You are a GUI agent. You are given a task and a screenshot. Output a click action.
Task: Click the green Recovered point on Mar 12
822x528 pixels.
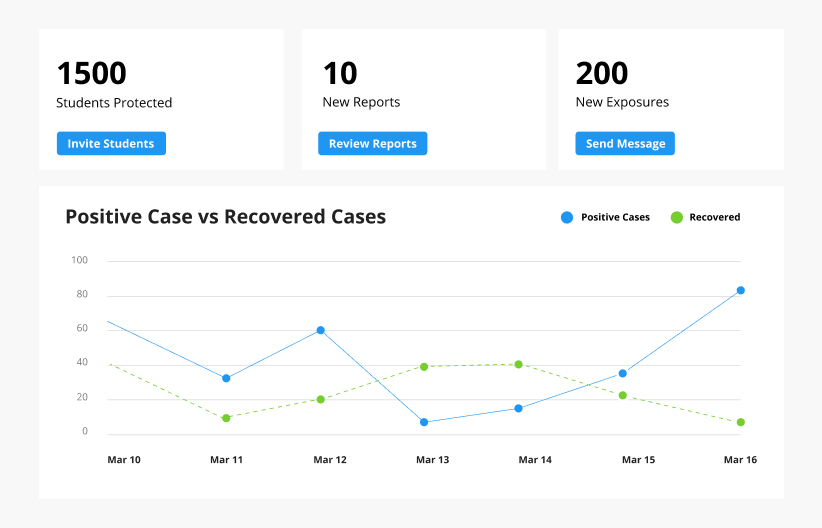321,400
